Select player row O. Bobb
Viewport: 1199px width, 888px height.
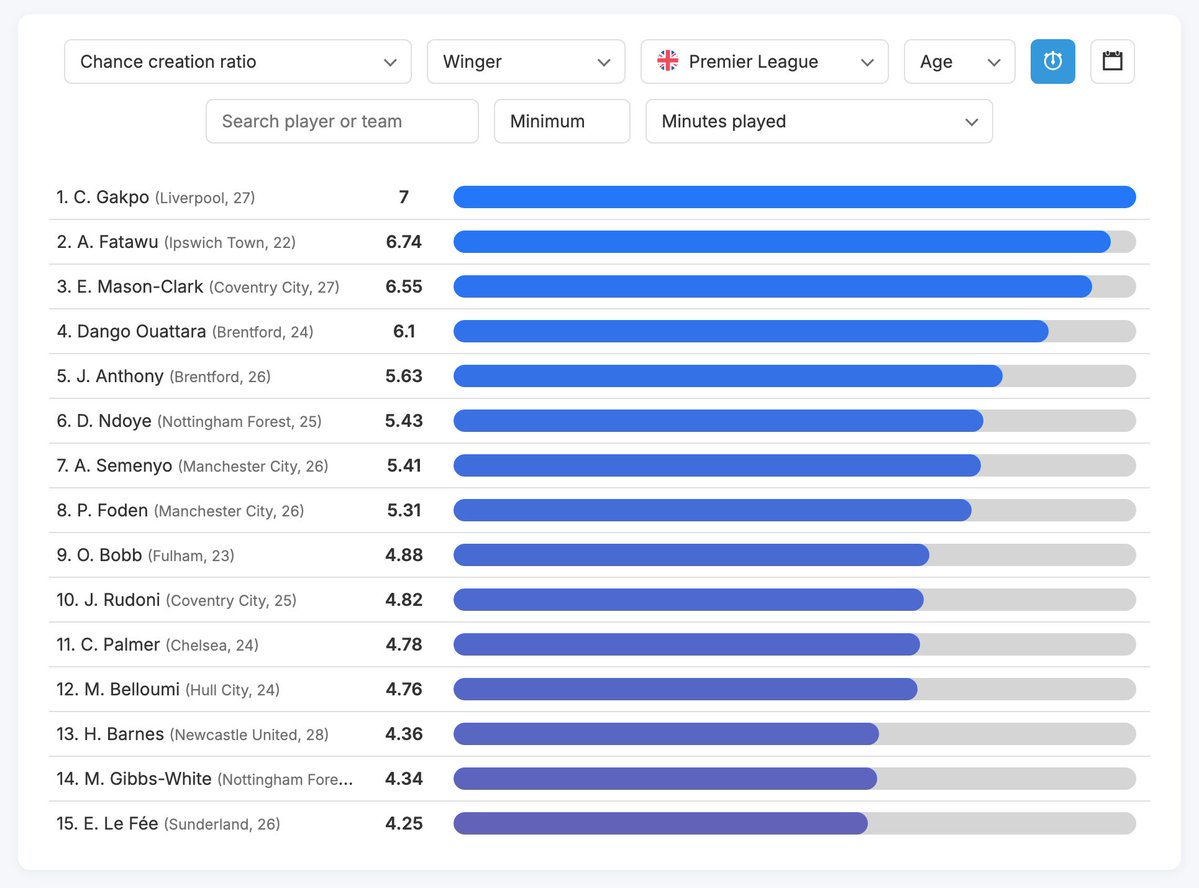click(x=600, y=555)
